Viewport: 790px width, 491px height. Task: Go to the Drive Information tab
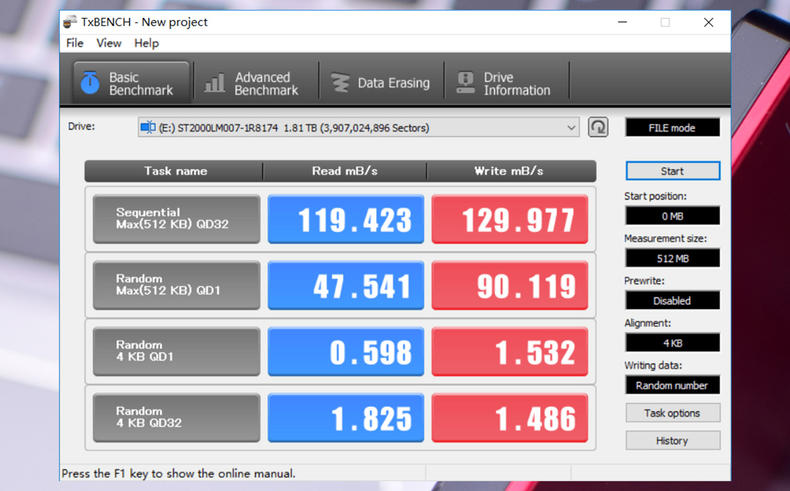point(505,83)
